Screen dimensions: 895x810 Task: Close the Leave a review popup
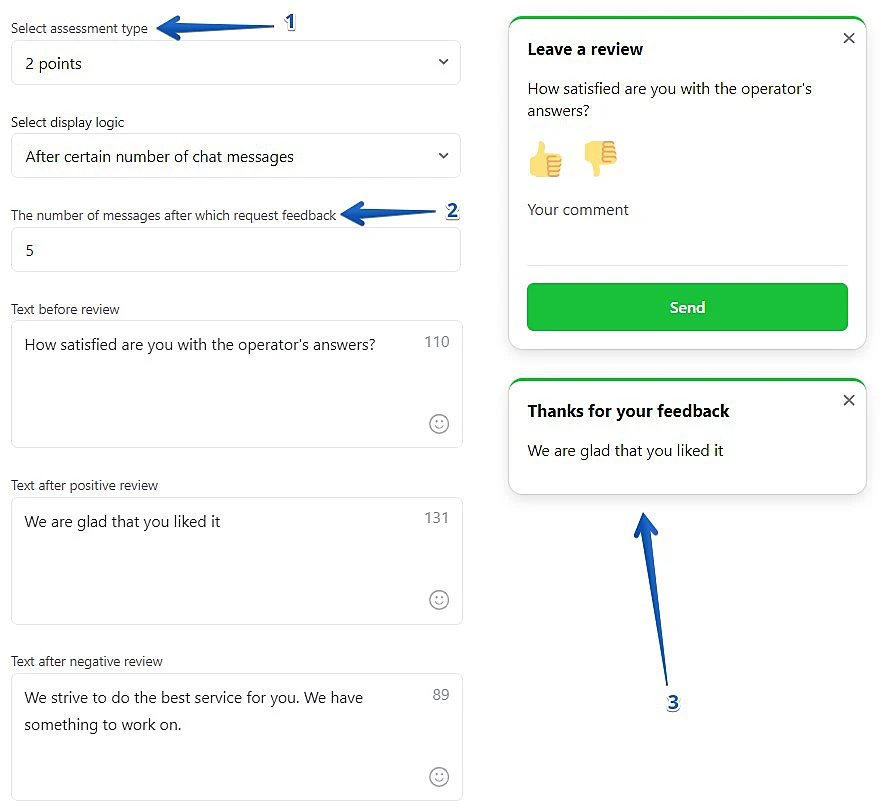tap(849, 38)
